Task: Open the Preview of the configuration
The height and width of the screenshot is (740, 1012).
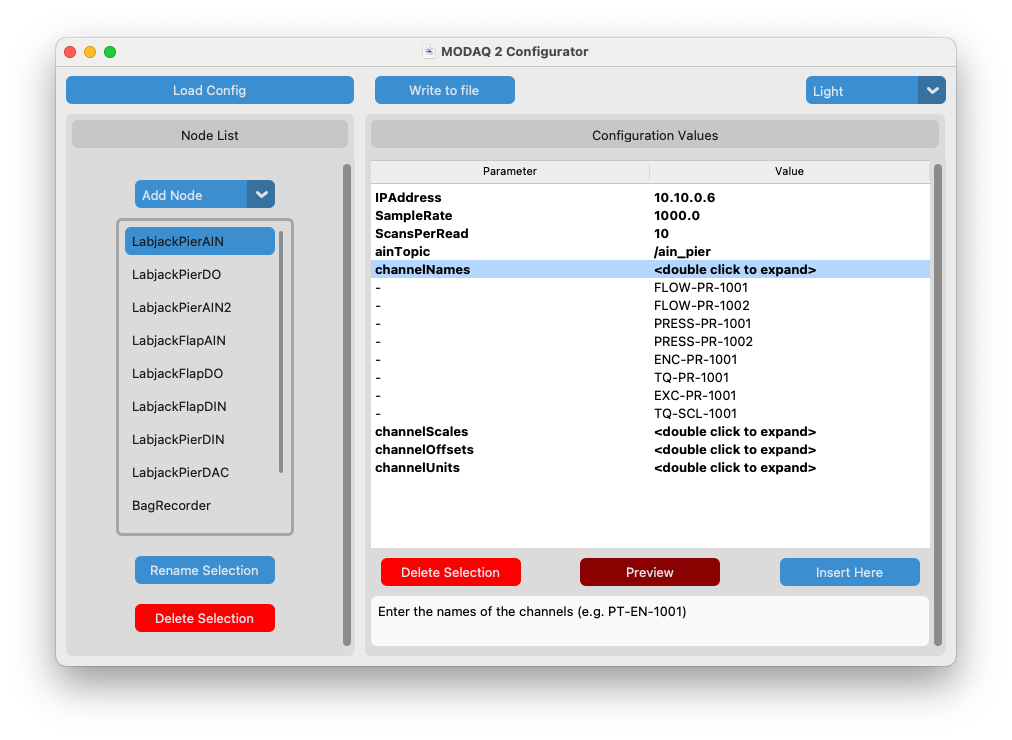Action: pos(650,572)
